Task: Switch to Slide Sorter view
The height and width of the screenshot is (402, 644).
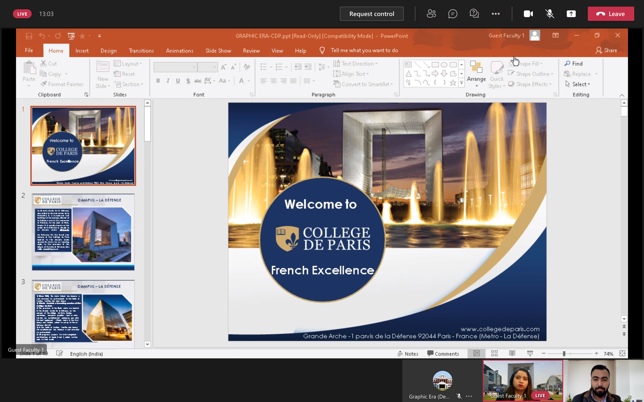Action: tap(494, 353)
